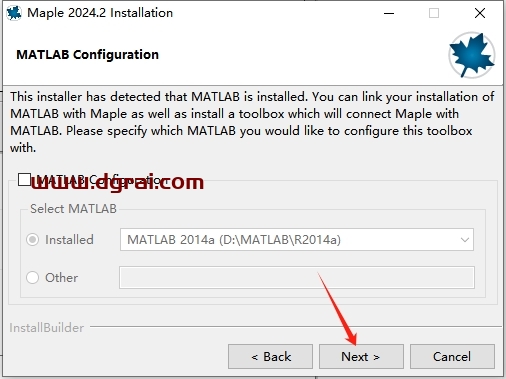
Task: Enable the MATLAB Configuration checkbox
Action: pyautogui.click(x=24, y=180)
